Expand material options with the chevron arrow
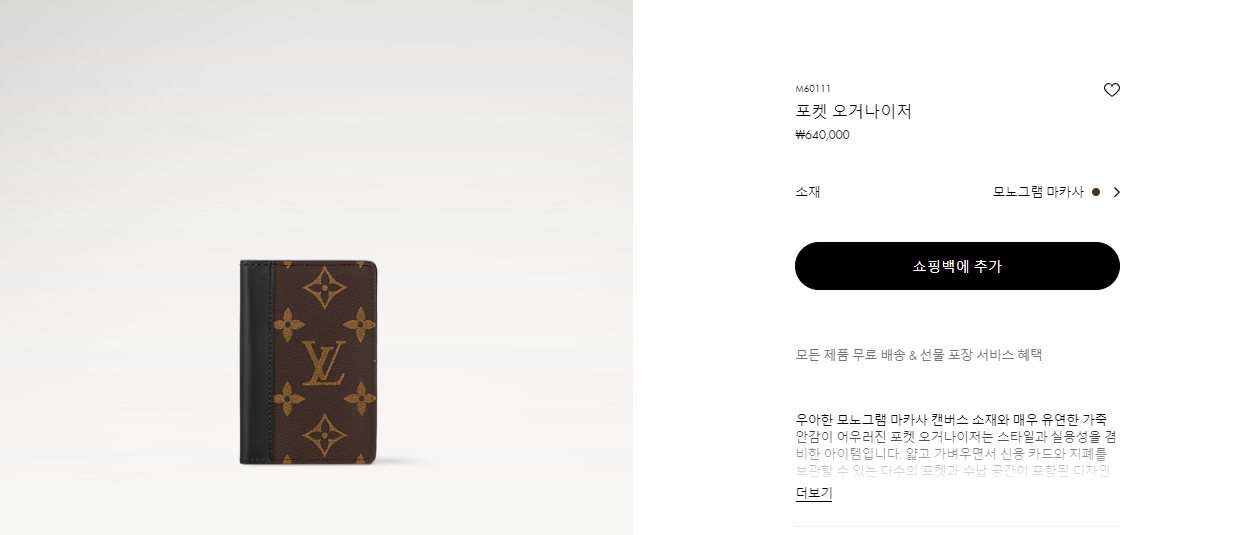Image resolution: width=1243 pixels, height=535 pixels. pos(1116,192)
